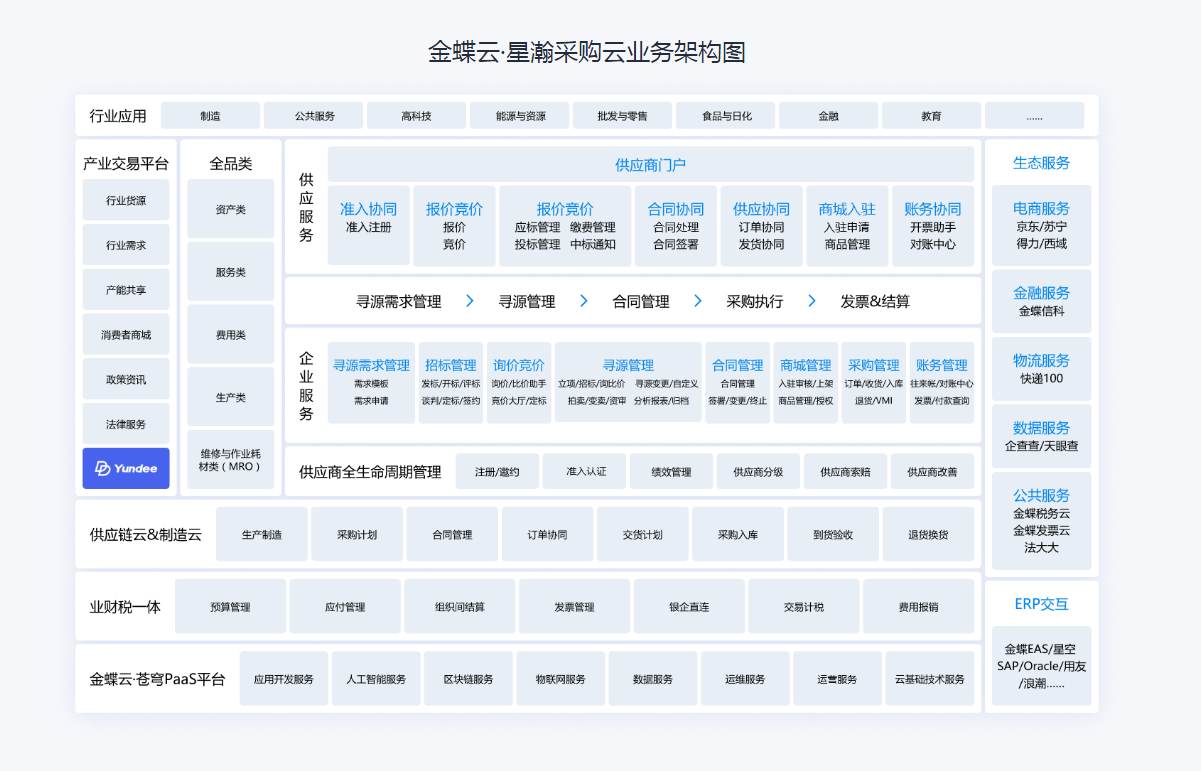1201x771 pixels.
Task: Open the 电商服务 ecosystem block
Action: click(1041, 225)
